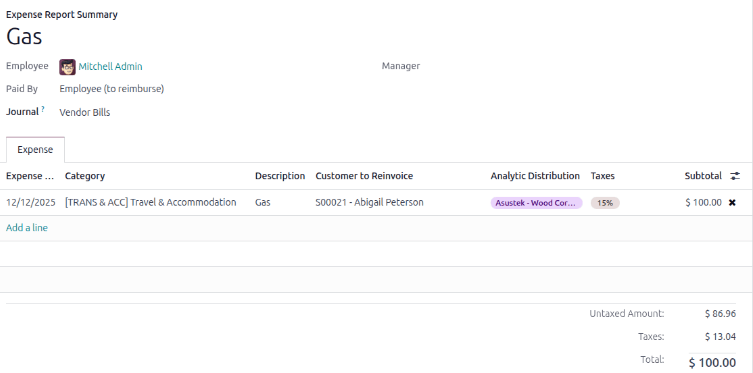This screenshot has width=753, height=373.
Task: Open the Mitchell Admin employee link
Action: click(x=110, y=67)
